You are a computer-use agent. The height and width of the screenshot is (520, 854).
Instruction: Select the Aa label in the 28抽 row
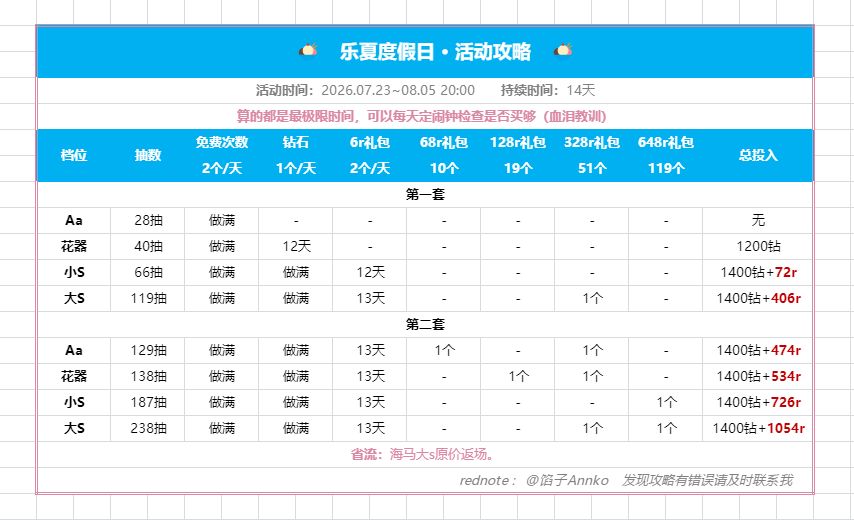74,221
